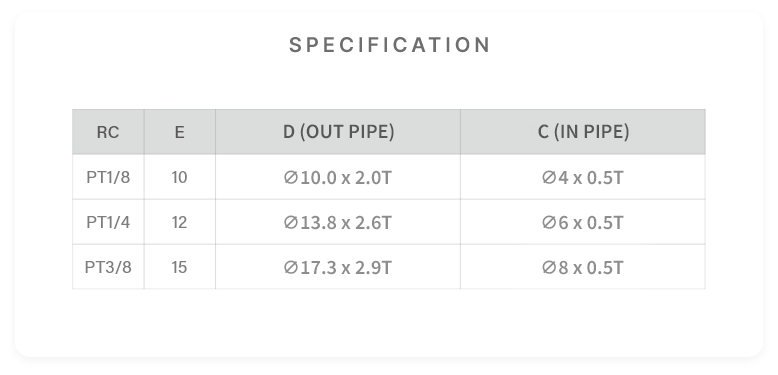The width and height of the screenshot is (778, 375).
Task: Click the ∅6 x 0.5T cell
Action: [583, 222]
